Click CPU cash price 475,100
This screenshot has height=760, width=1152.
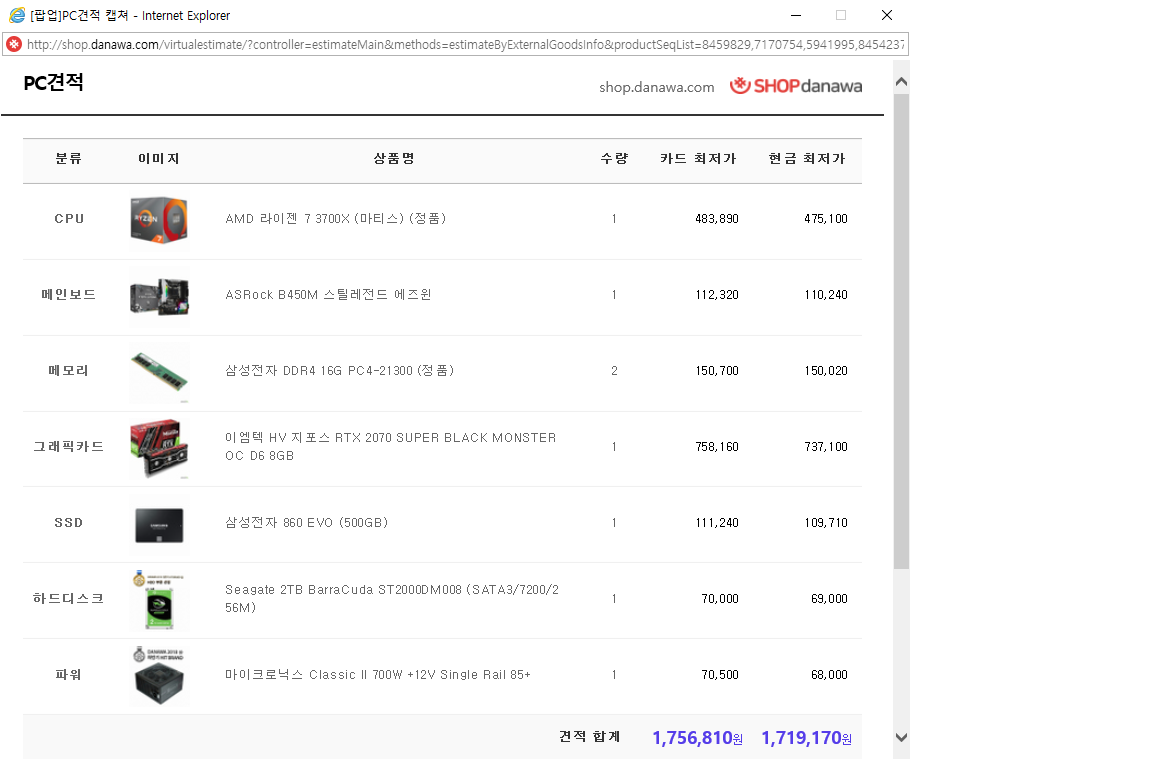click(x=826, y=219)
